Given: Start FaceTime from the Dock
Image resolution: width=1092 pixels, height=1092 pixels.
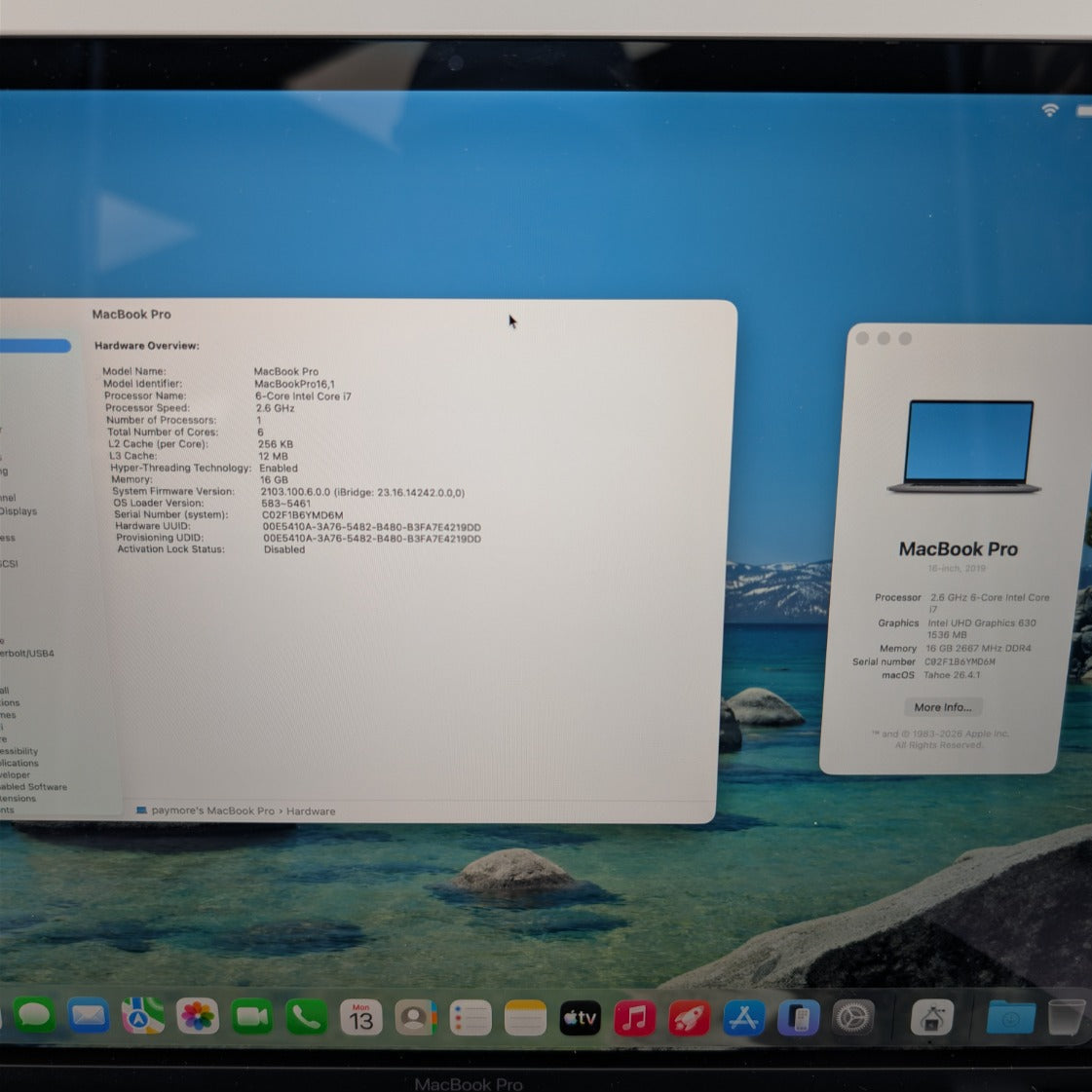Looking at the screenshot, I should click(x=251, y=1016).
